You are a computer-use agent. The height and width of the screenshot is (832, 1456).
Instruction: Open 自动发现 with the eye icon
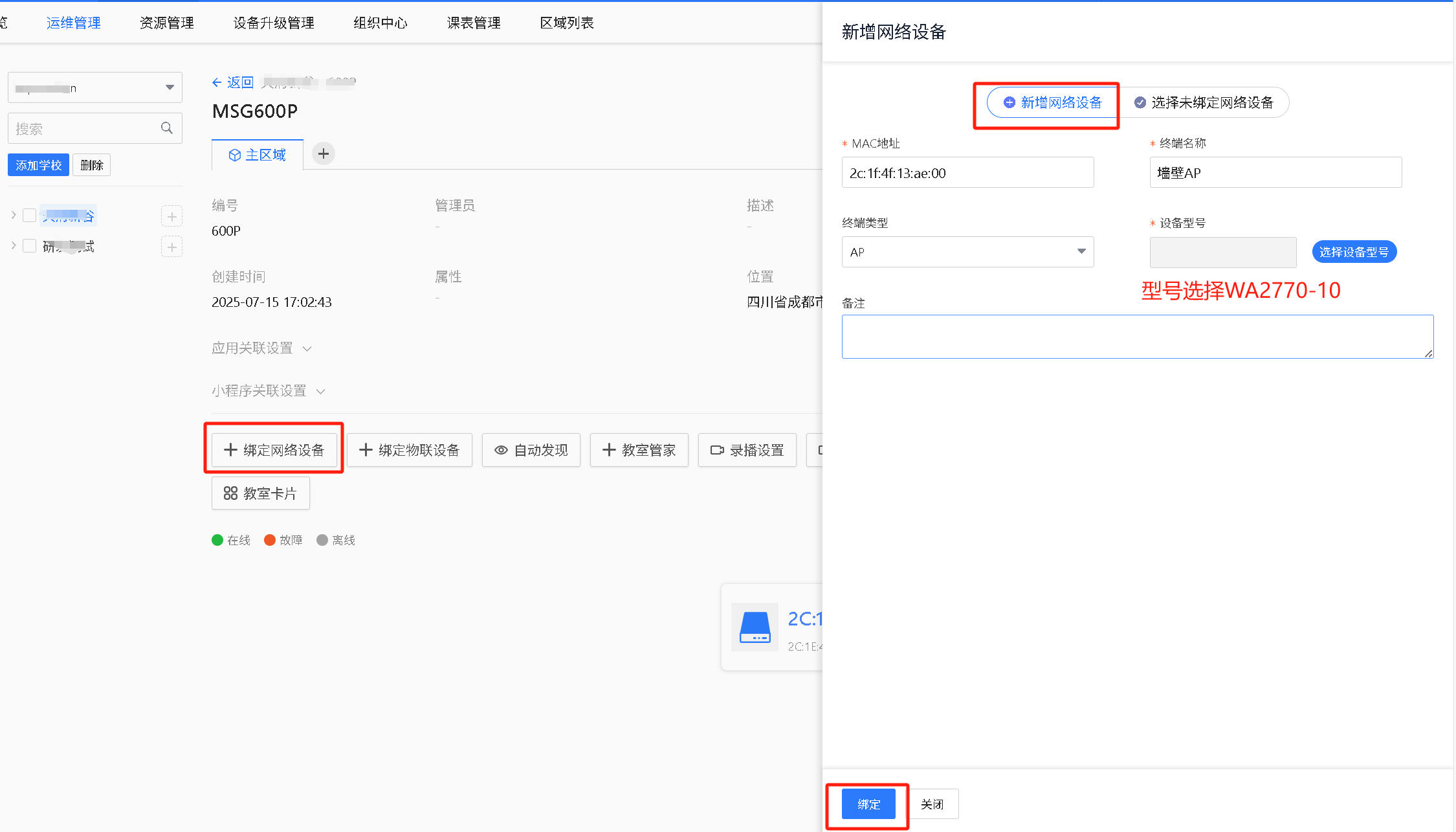coord(531,450)
